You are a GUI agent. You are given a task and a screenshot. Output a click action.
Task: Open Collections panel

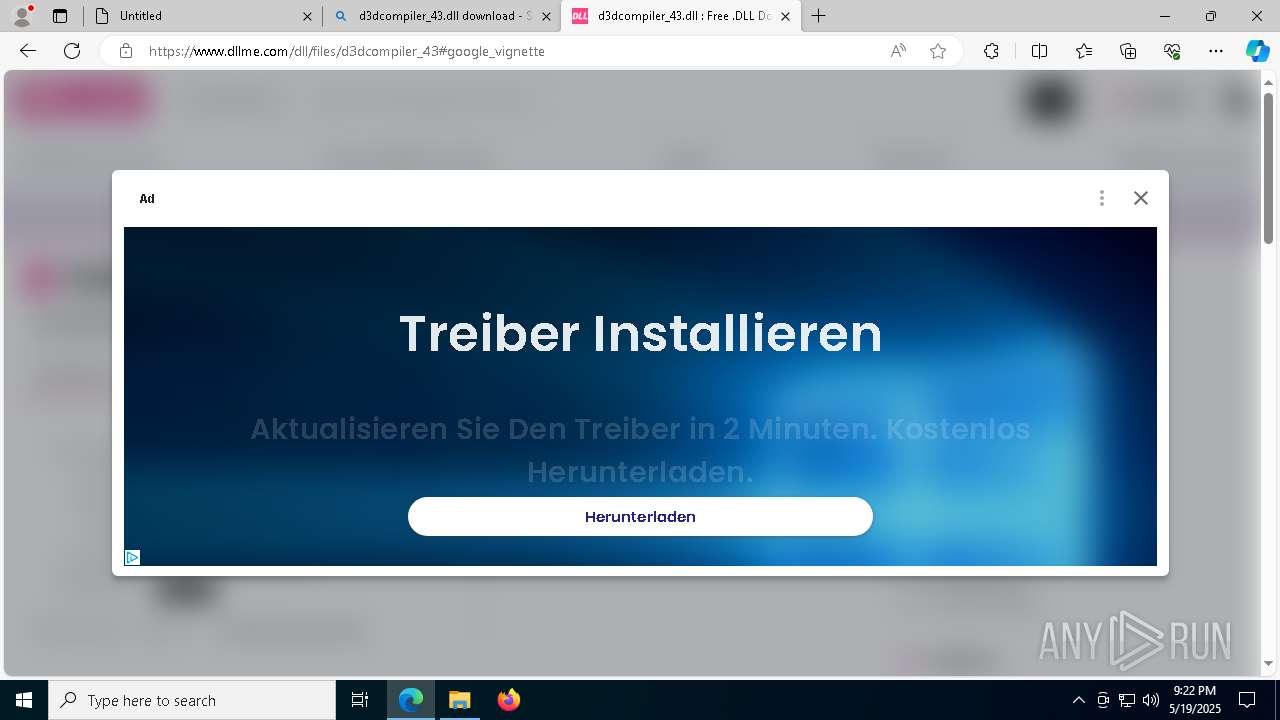(x=1128, y=51)
